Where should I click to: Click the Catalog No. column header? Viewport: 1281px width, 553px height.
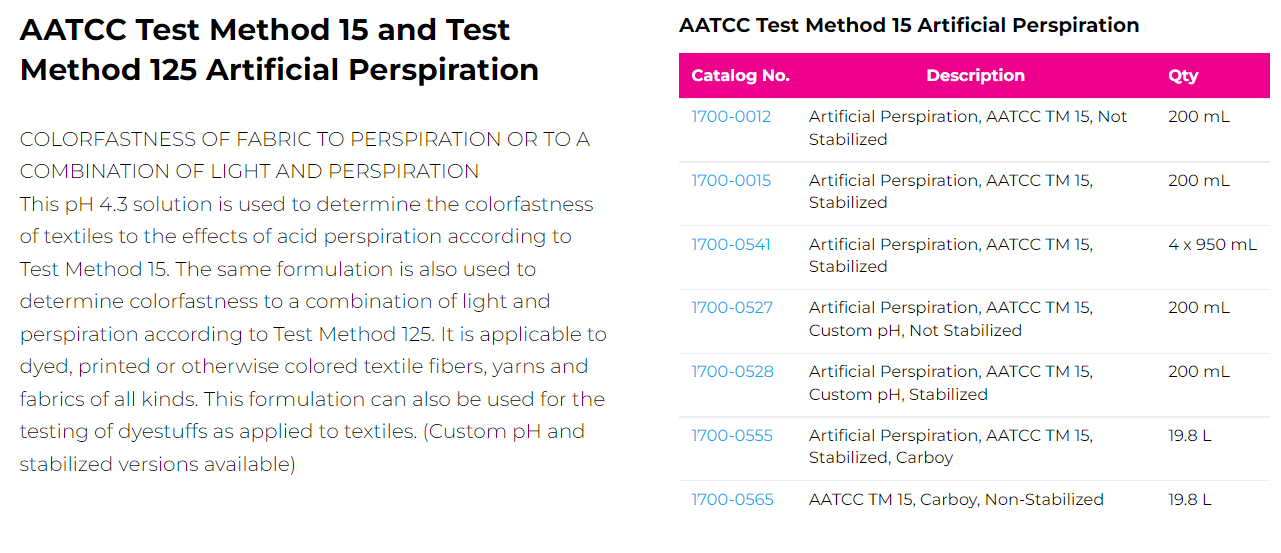coord(740,76)
